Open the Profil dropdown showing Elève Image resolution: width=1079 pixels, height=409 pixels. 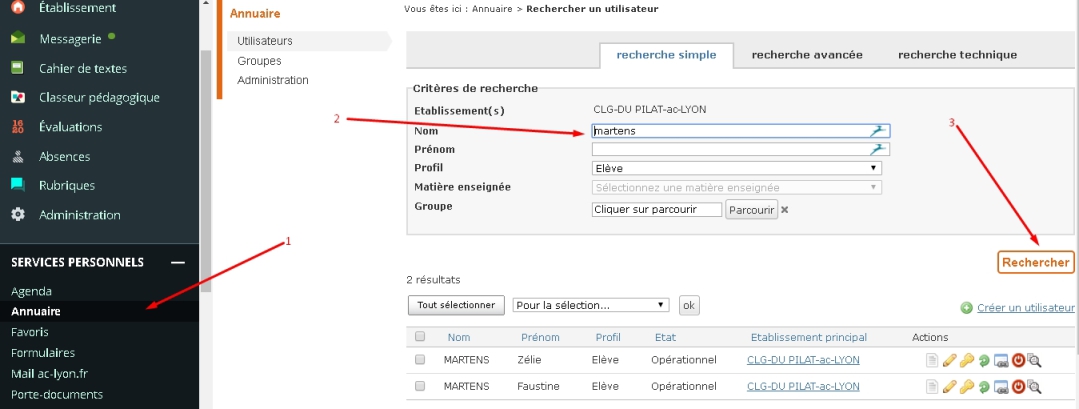pos(736,168)
